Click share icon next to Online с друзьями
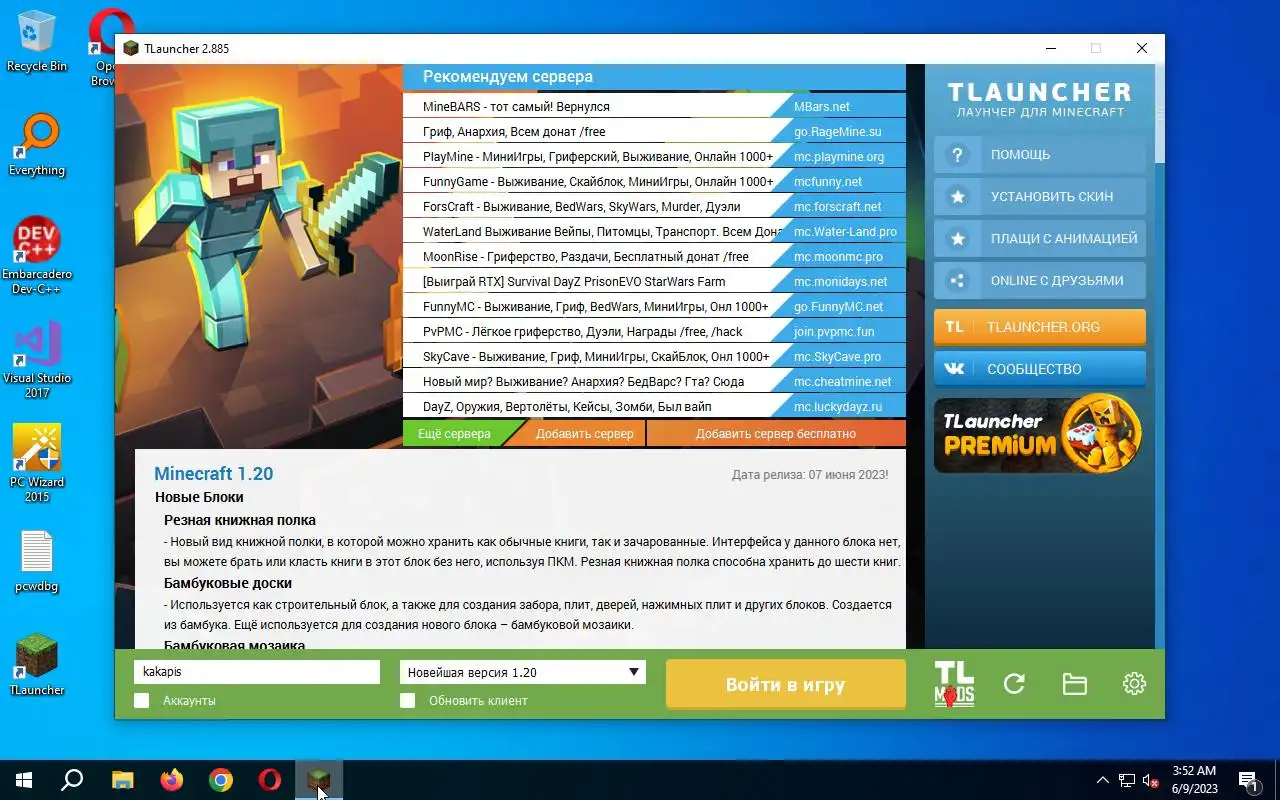 tap(957, 281)
